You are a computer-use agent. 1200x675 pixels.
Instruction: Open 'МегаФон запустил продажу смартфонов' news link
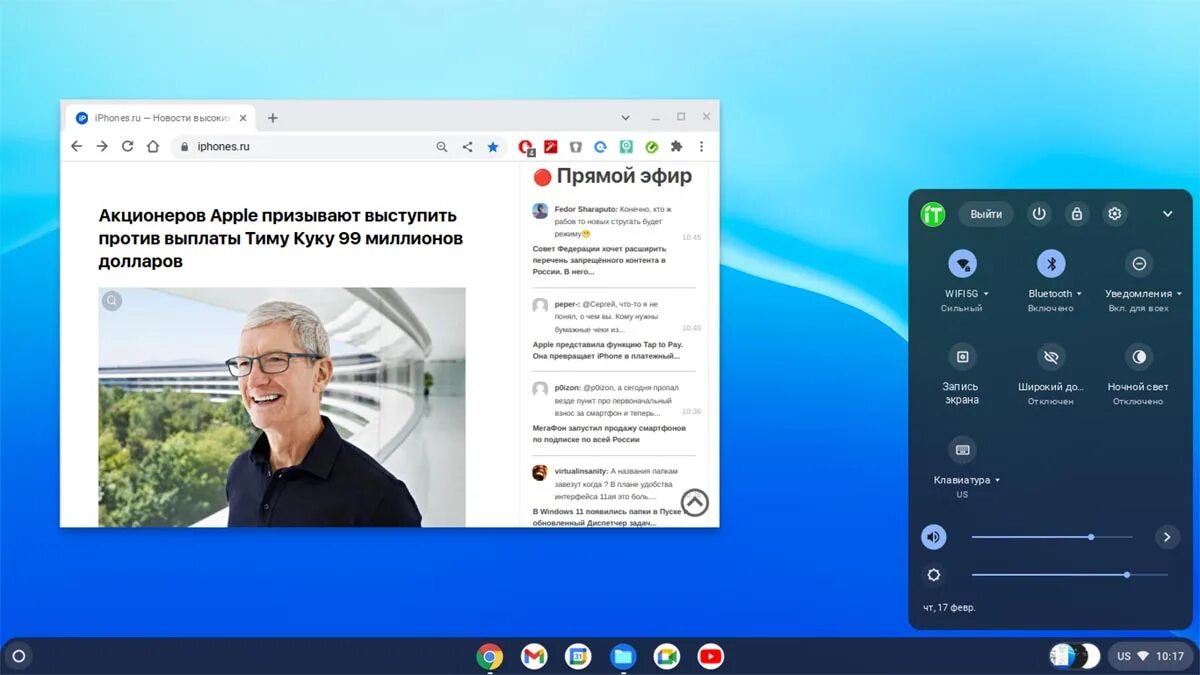point(609,433)
